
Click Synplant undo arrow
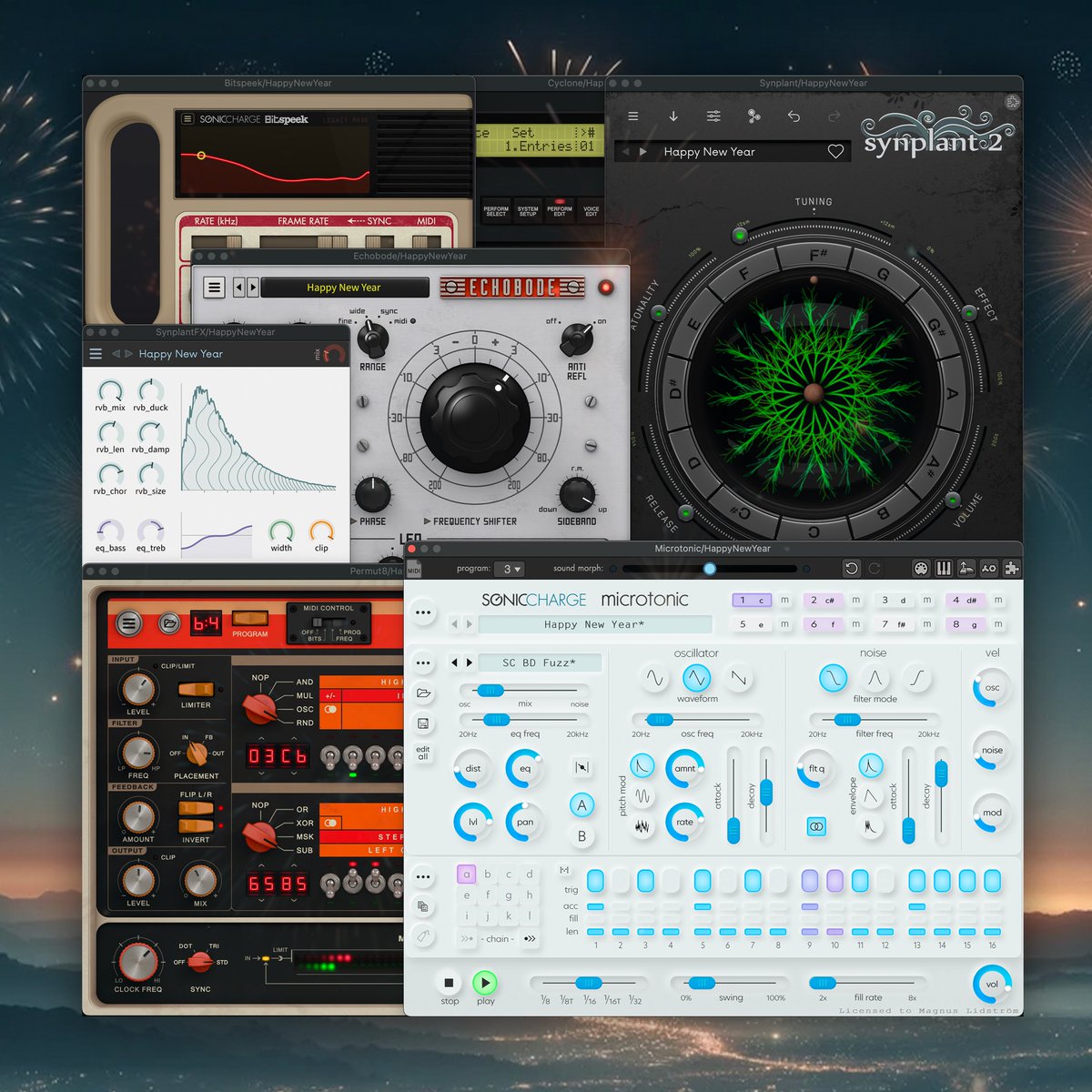794,116
